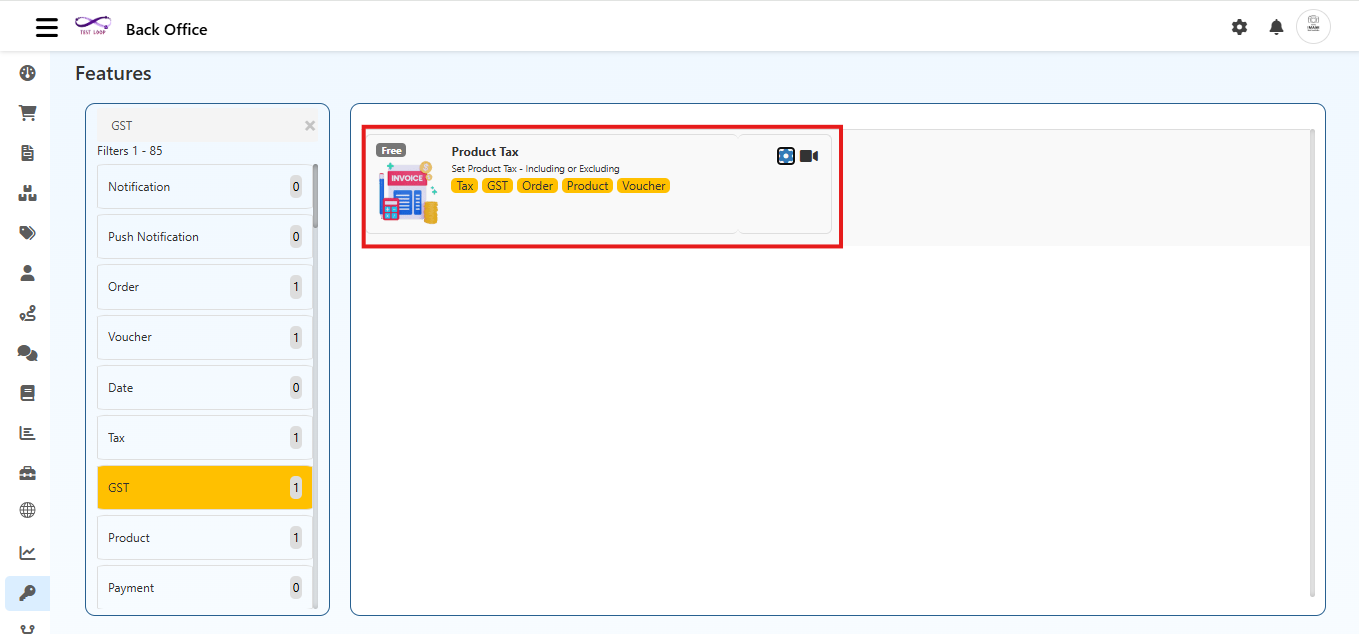Open the settings gear menu
1359x634 pixels.
coord(1239,27)
